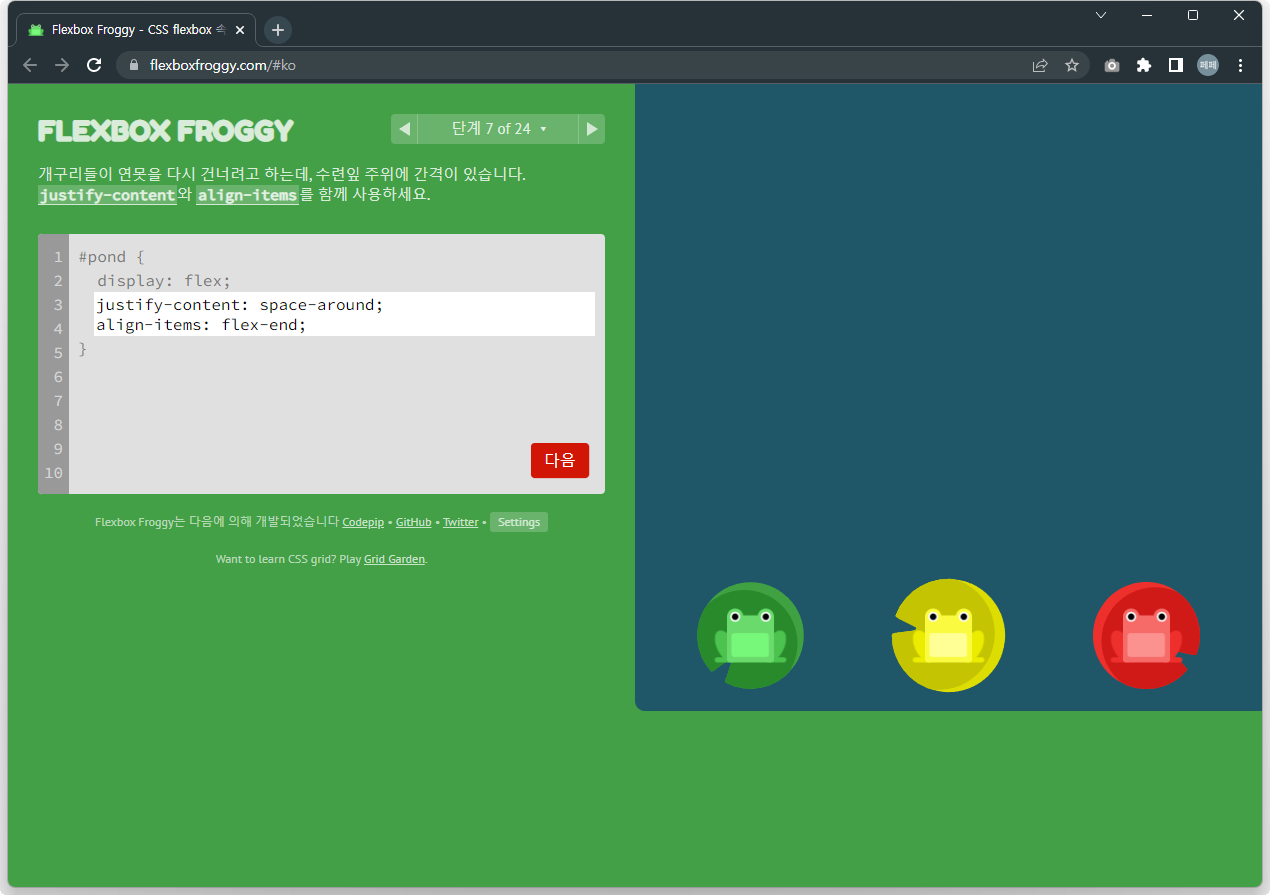Click the FLEXBOX FROGGY logo title
Viewport: 1270px width, 895px height.
(x=166, y=131)
